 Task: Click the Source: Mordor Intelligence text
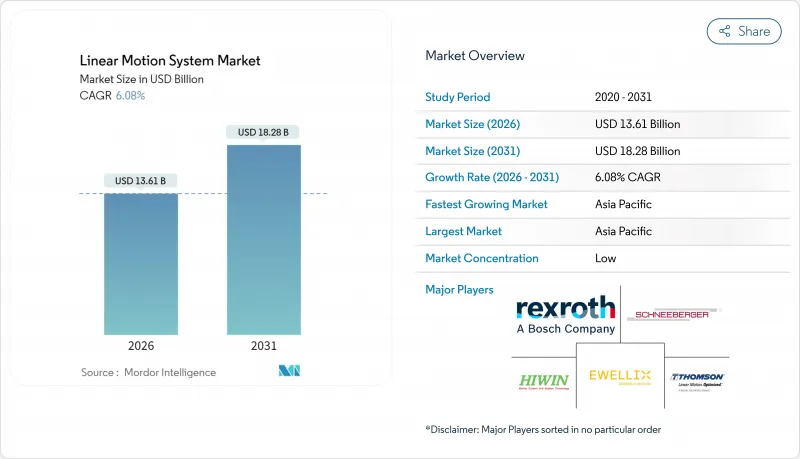148,372
